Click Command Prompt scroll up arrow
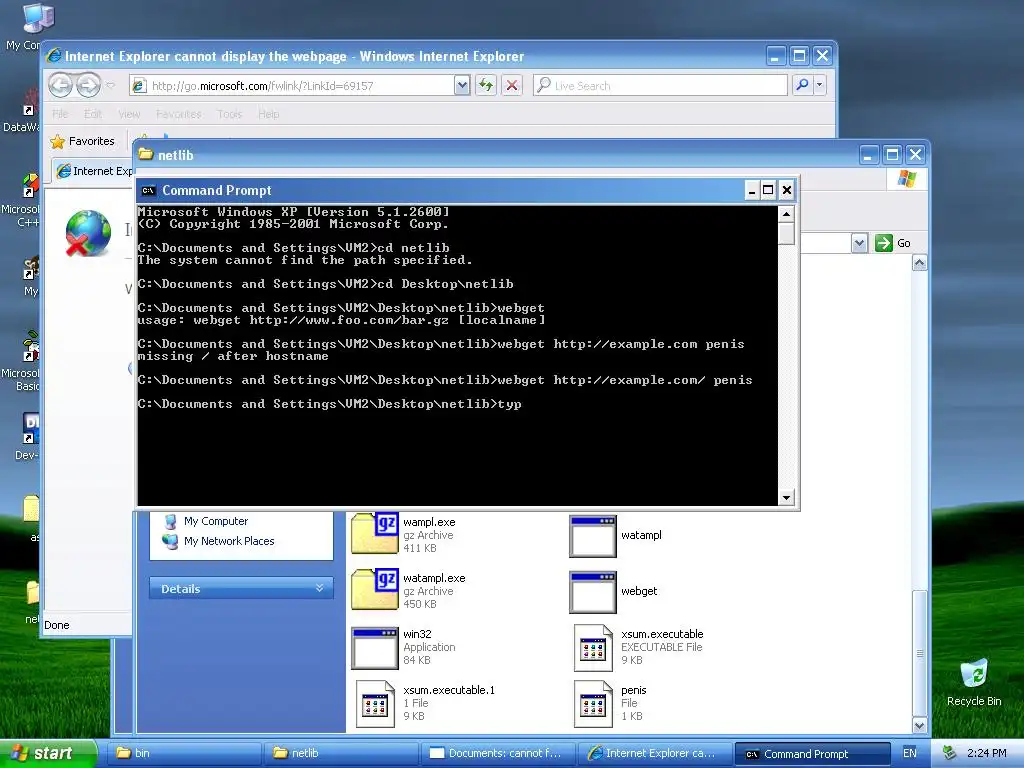 786,214
